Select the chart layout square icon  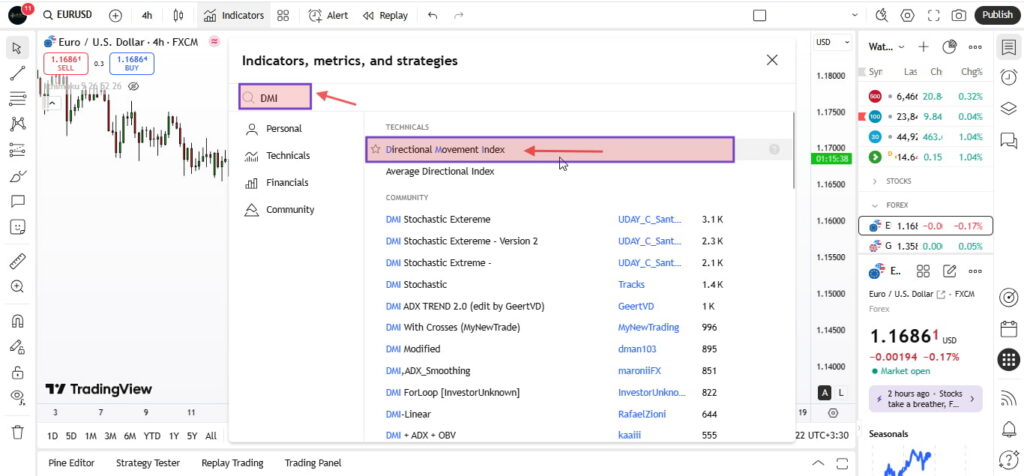[760, 15]
